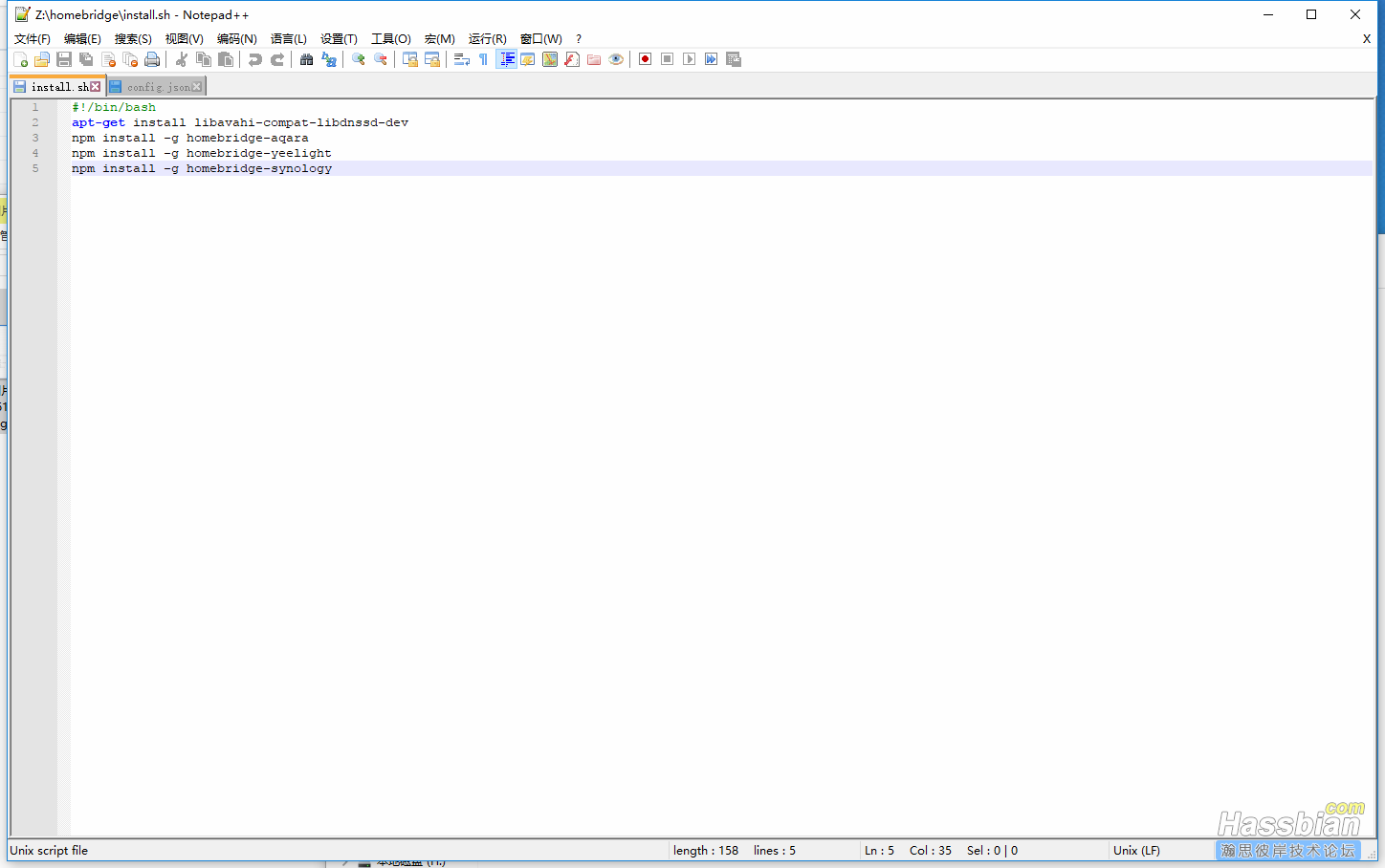Open the 工具(O) menu
The width and height of the screenshot is (1385, 868).
(x=391, y=39)
